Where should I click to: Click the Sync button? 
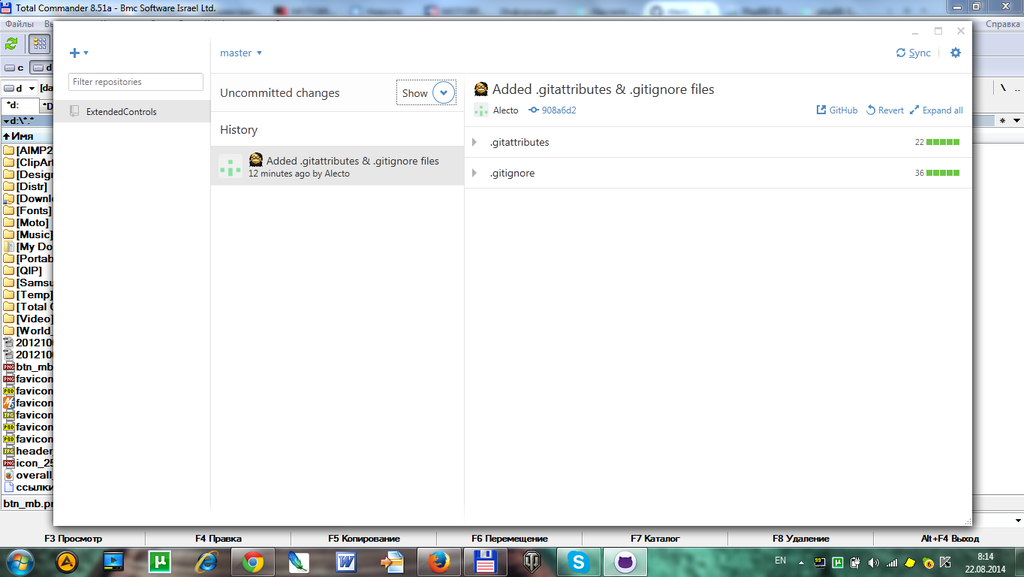[913, 53]
